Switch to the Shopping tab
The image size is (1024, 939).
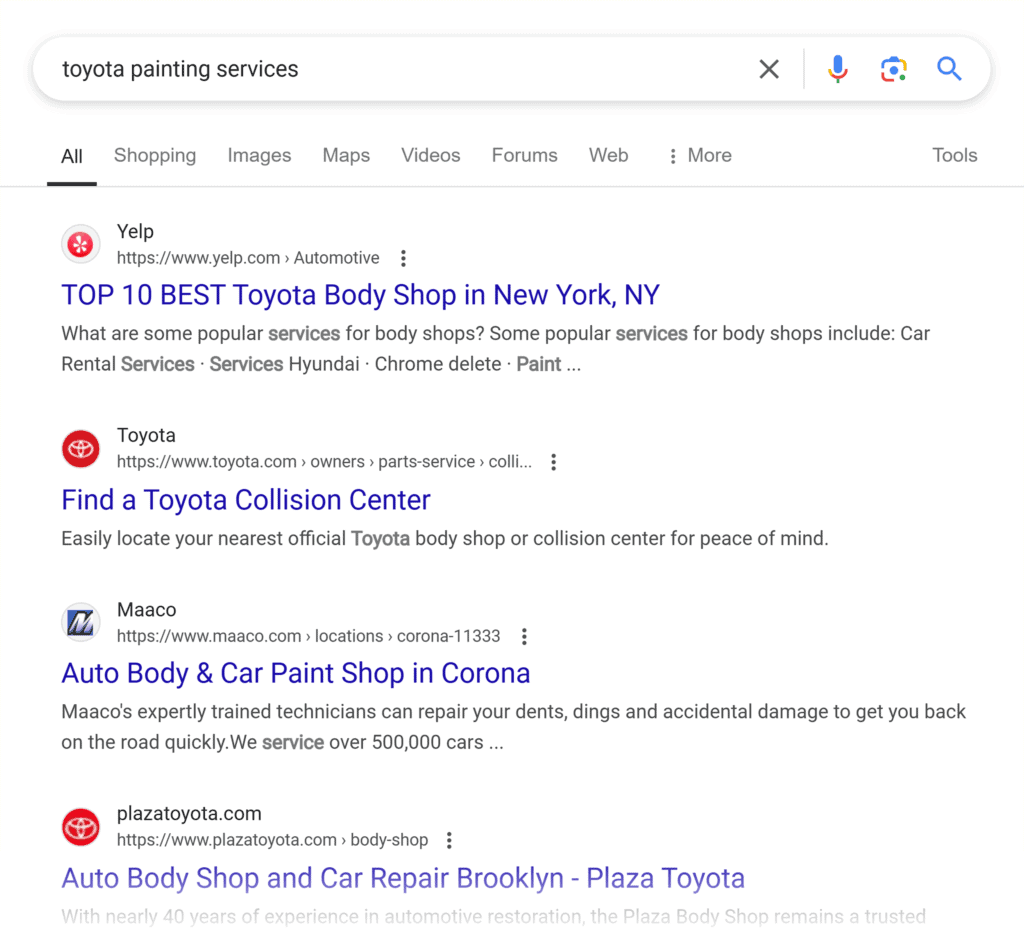(155, 155)
